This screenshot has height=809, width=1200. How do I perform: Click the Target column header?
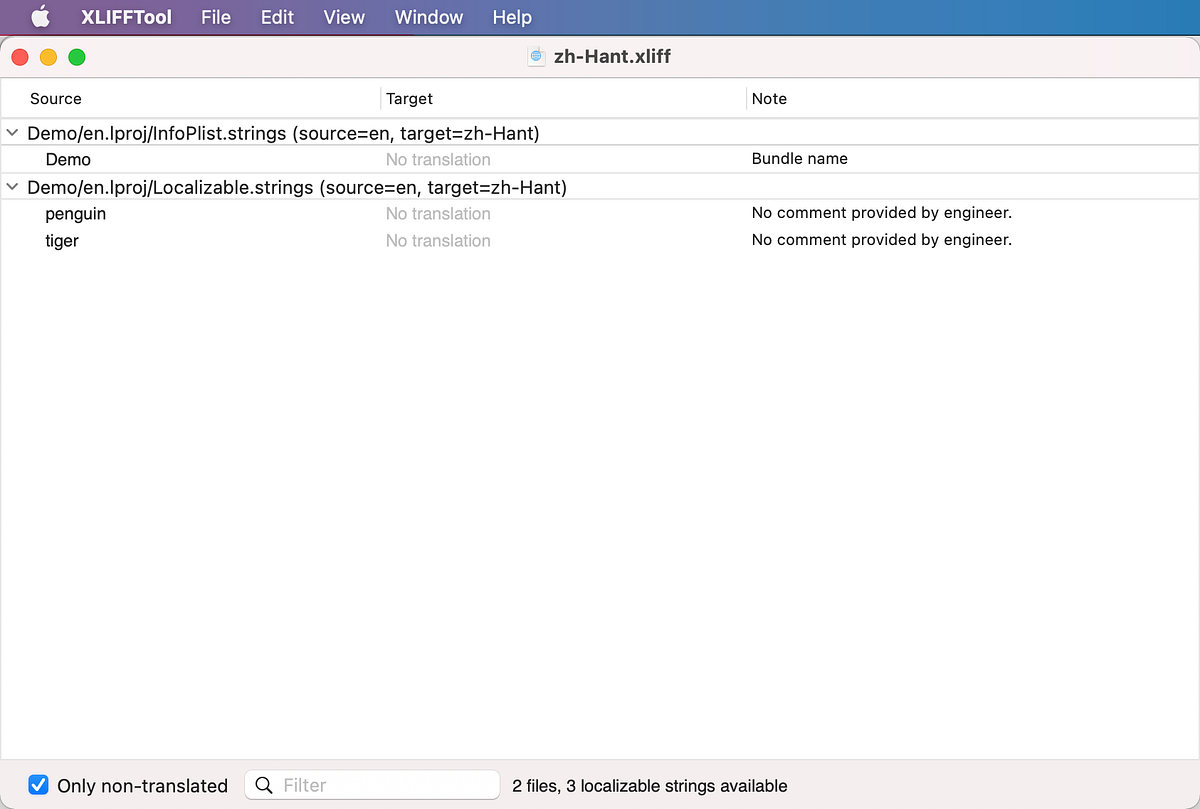409,98
